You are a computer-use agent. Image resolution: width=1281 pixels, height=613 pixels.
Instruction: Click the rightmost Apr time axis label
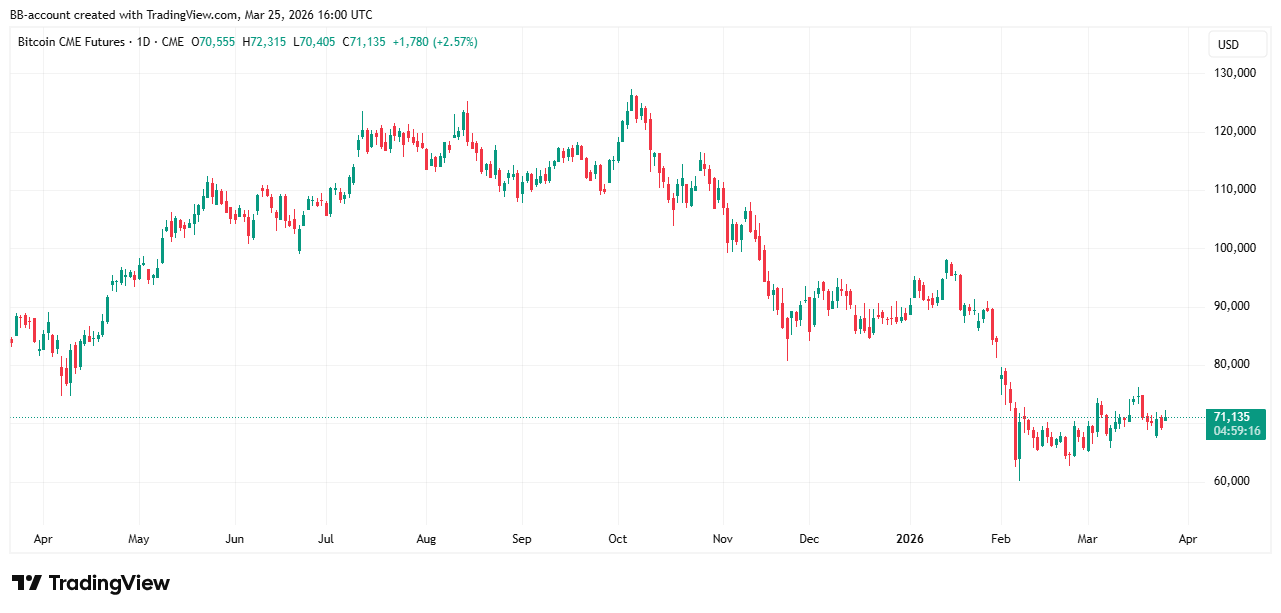[x=1186, y=539]
